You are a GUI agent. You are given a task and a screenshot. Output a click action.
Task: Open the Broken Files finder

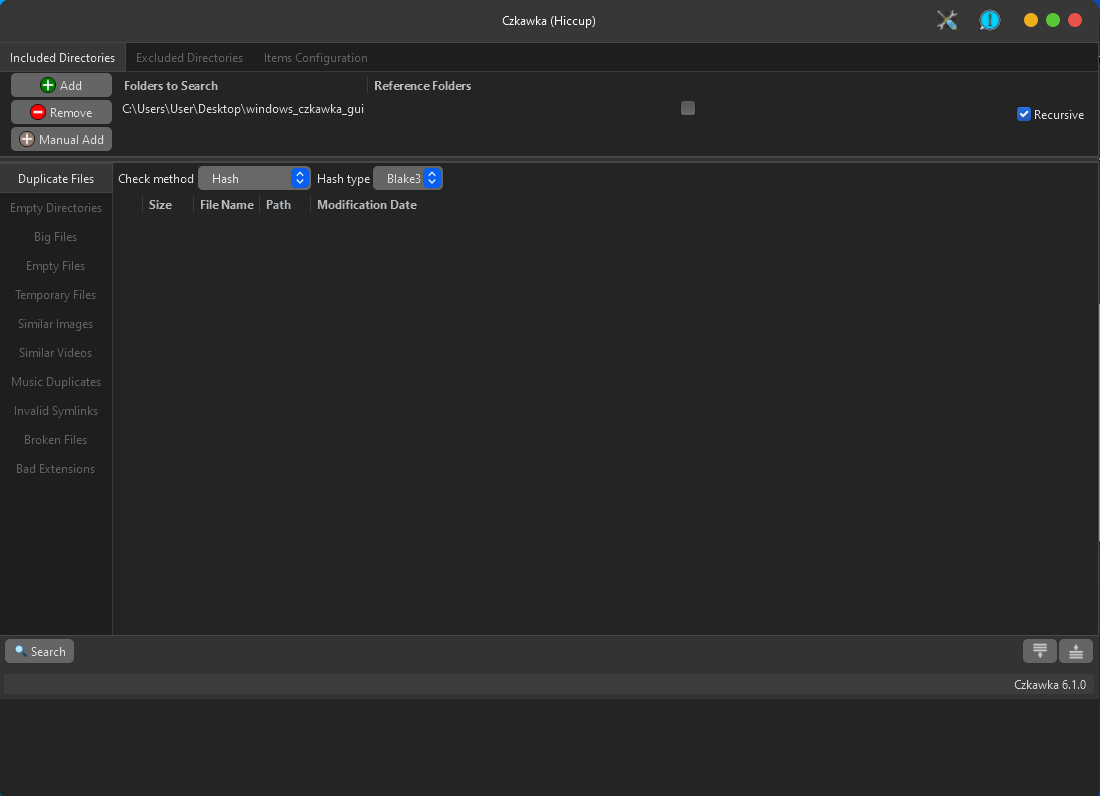55,439
